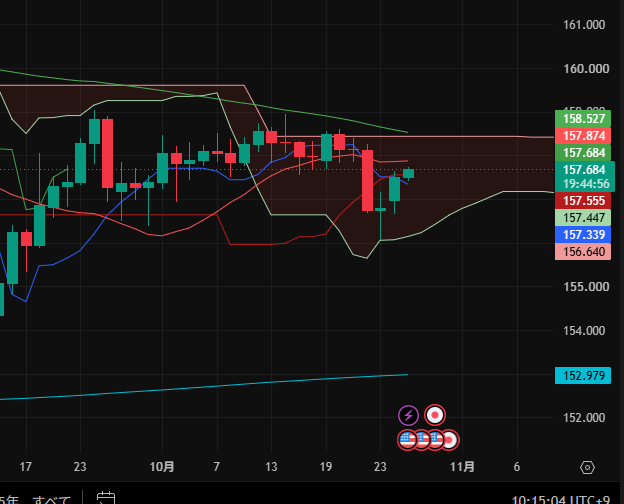Click the 13 date label on time axis

[271, 467]
